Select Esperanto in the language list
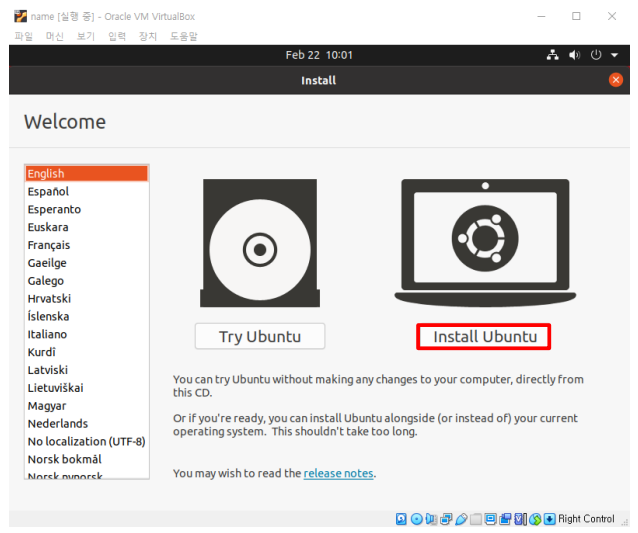The height and width of the screenshot is (533, 638). (87, 209)
